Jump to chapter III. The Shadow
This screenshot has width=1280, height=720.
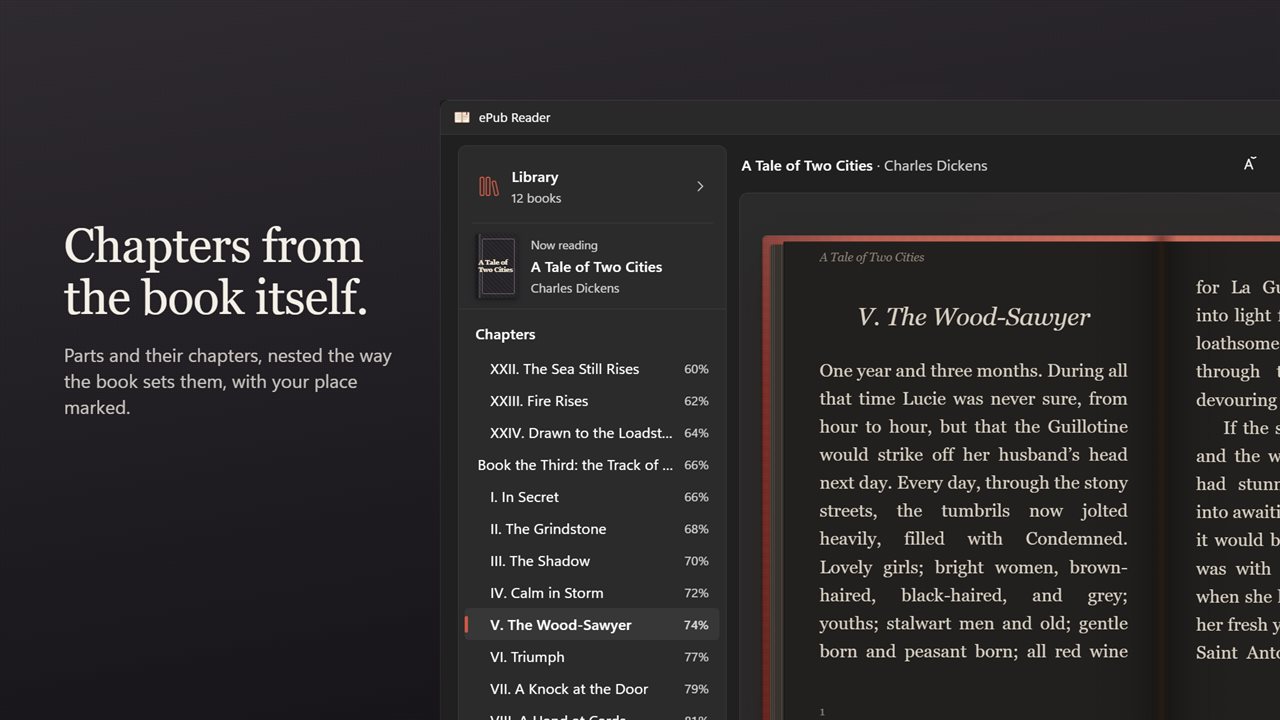click(592, 561)
